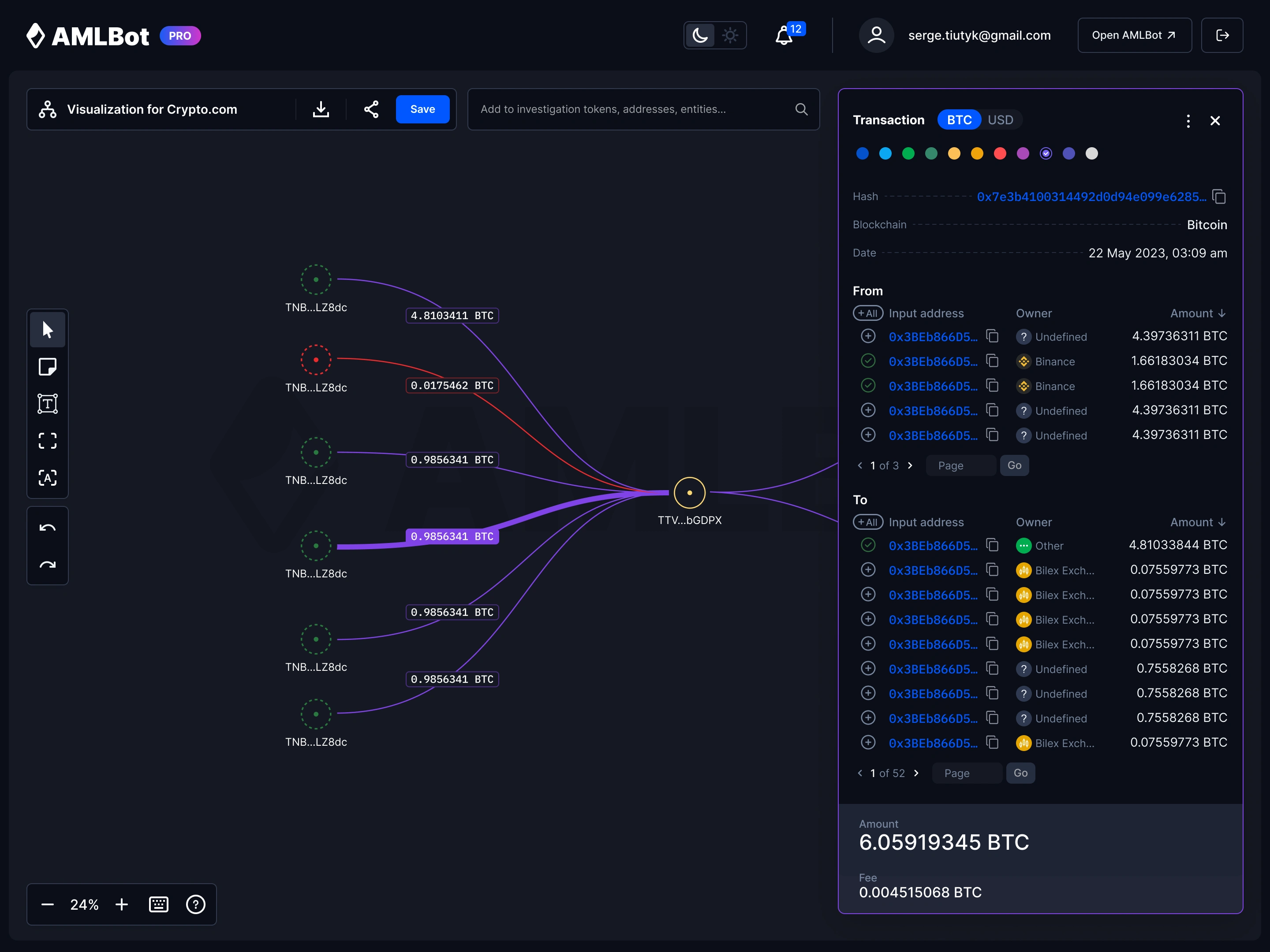Screen dimensions: 1270x952
Task: Click the share visualization icon
Action: 371,109
